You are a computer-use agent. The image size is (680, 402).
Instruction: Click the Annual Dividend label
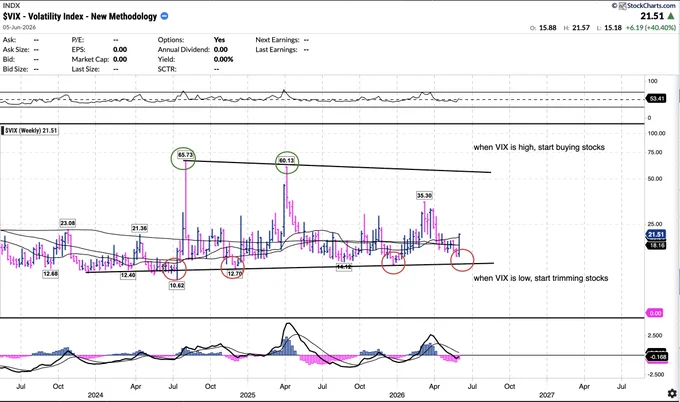point(184,49)
